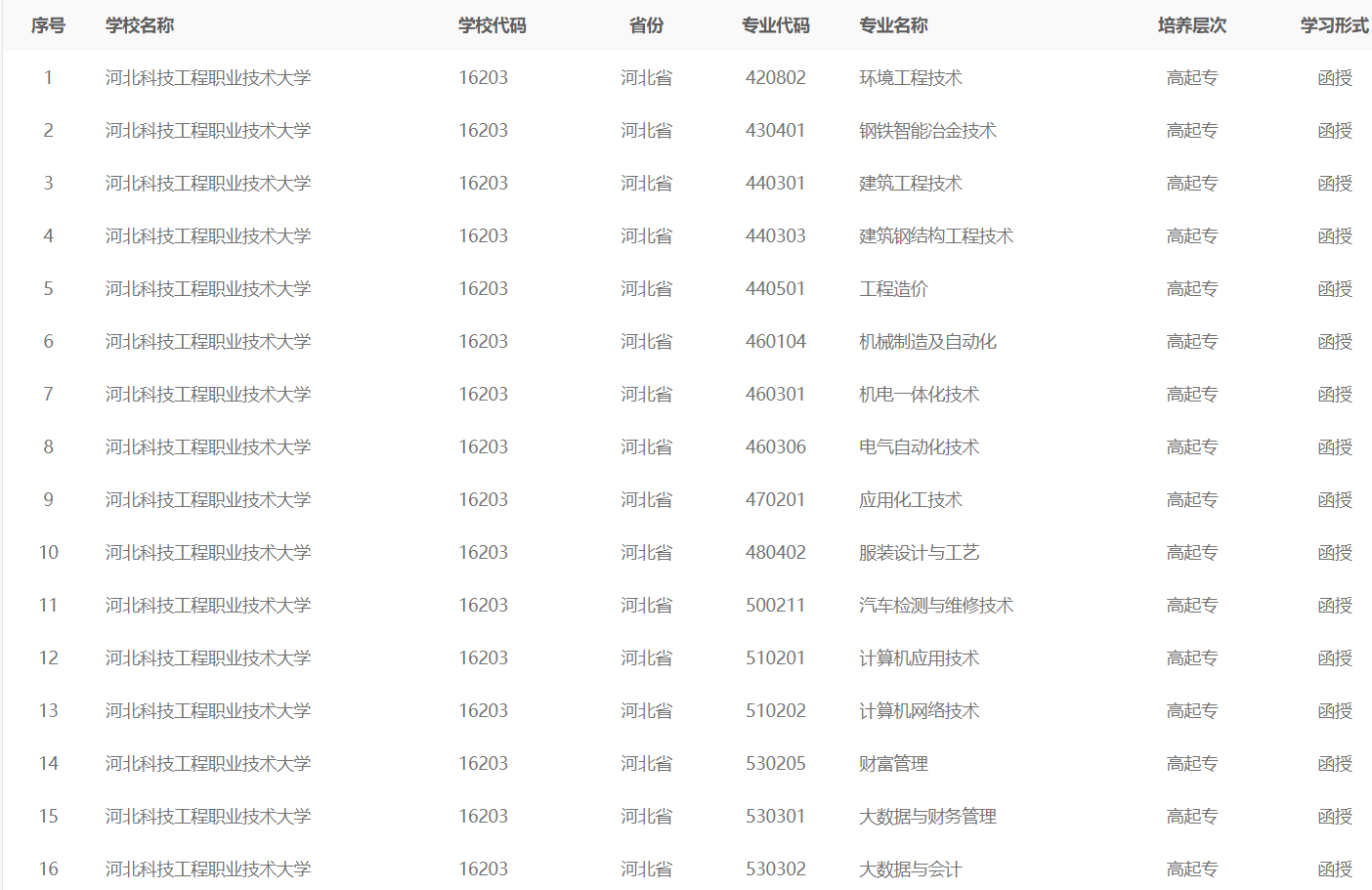Viewport: 1372px width, 890px height.
Task: Click school name in 工程造价 row
Action: (x=208, y=289)
